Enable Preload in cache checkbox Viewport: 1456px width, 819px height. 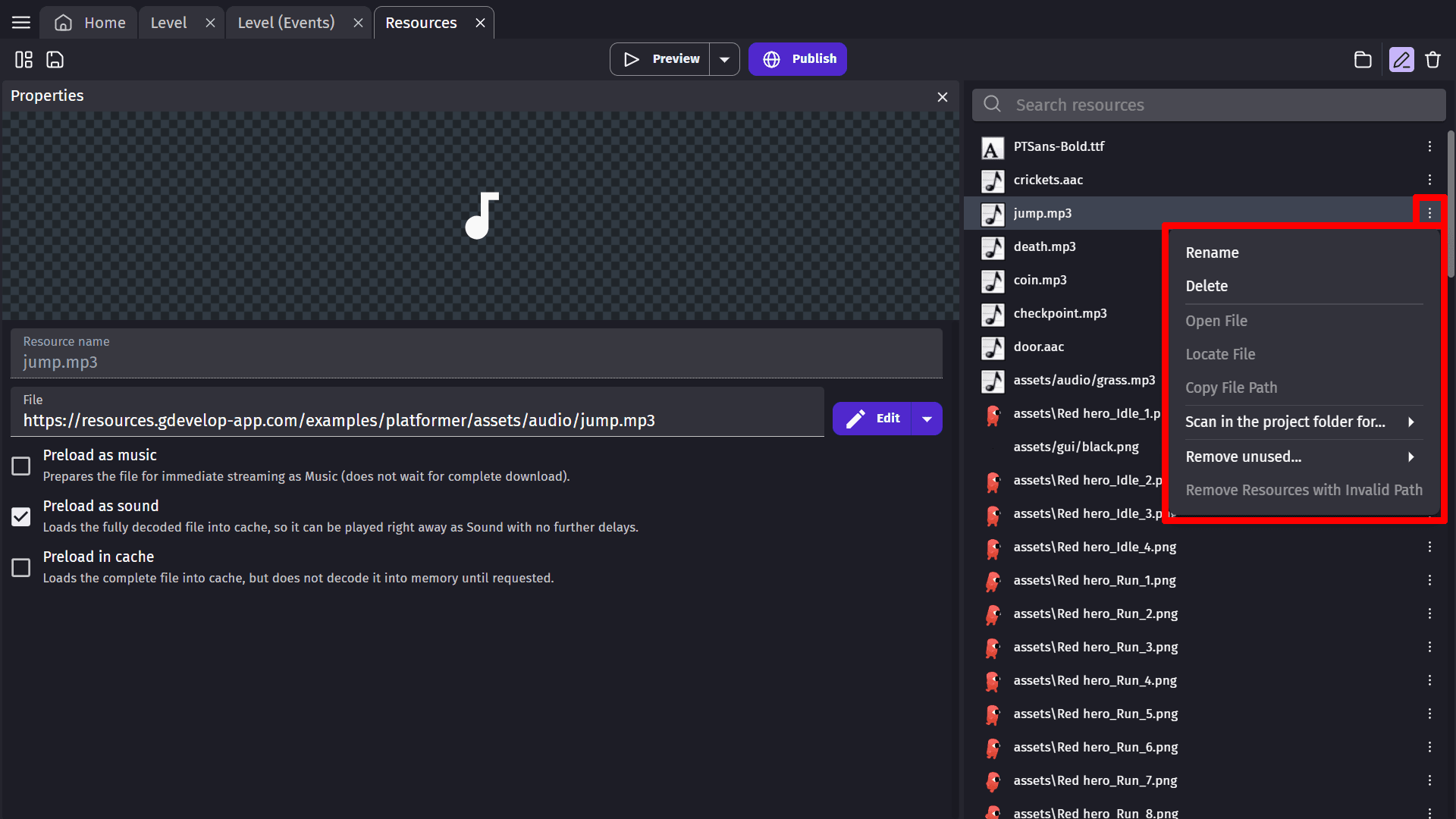pos(21,567)
